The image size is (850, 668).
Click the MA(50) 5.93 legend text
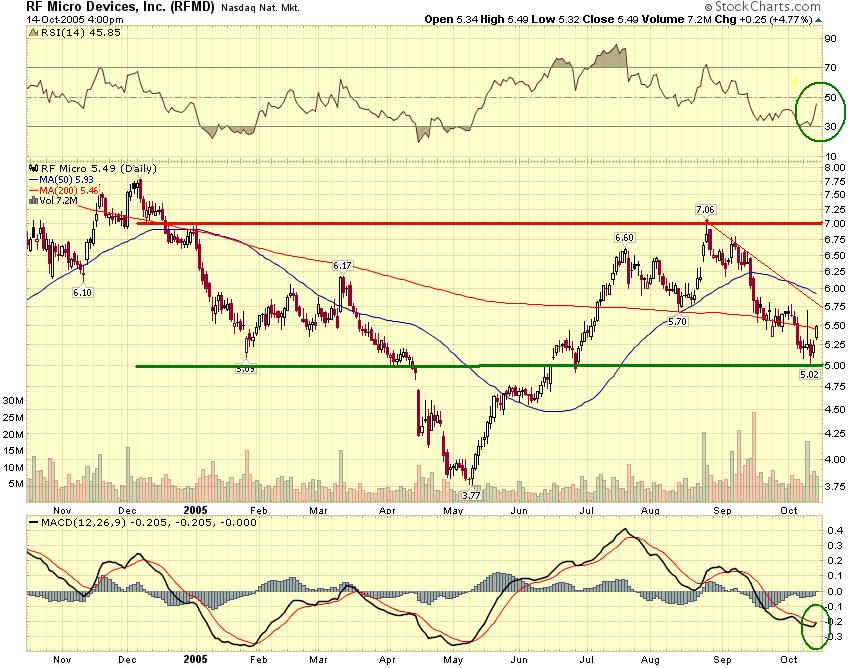(66, 179)
